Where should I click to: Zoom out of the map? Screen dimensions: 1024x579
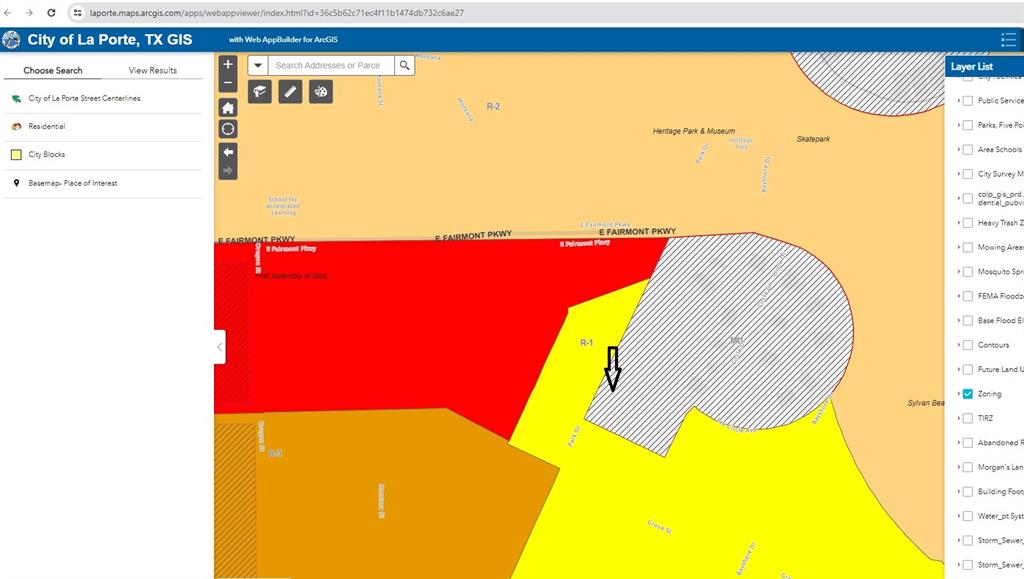click(x=227, y=83)
